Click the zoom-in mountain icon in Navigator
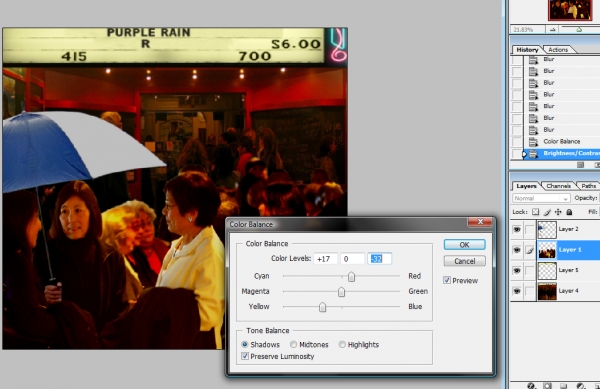Image resolution: width=600 pixels, height=389 pixels. pyautogui.click(x=579, y=29)
